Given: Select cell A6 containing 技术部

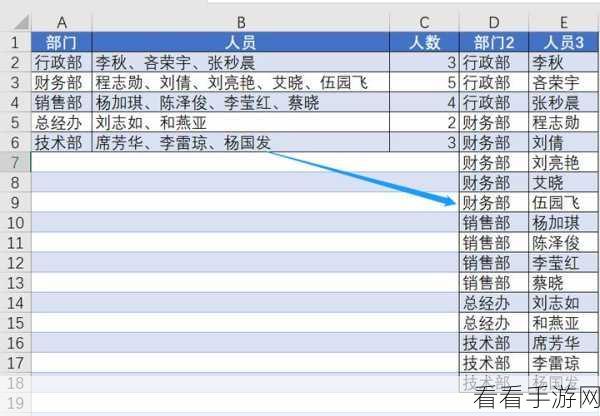Looking at the screenshot, I should tap(62, 142).
